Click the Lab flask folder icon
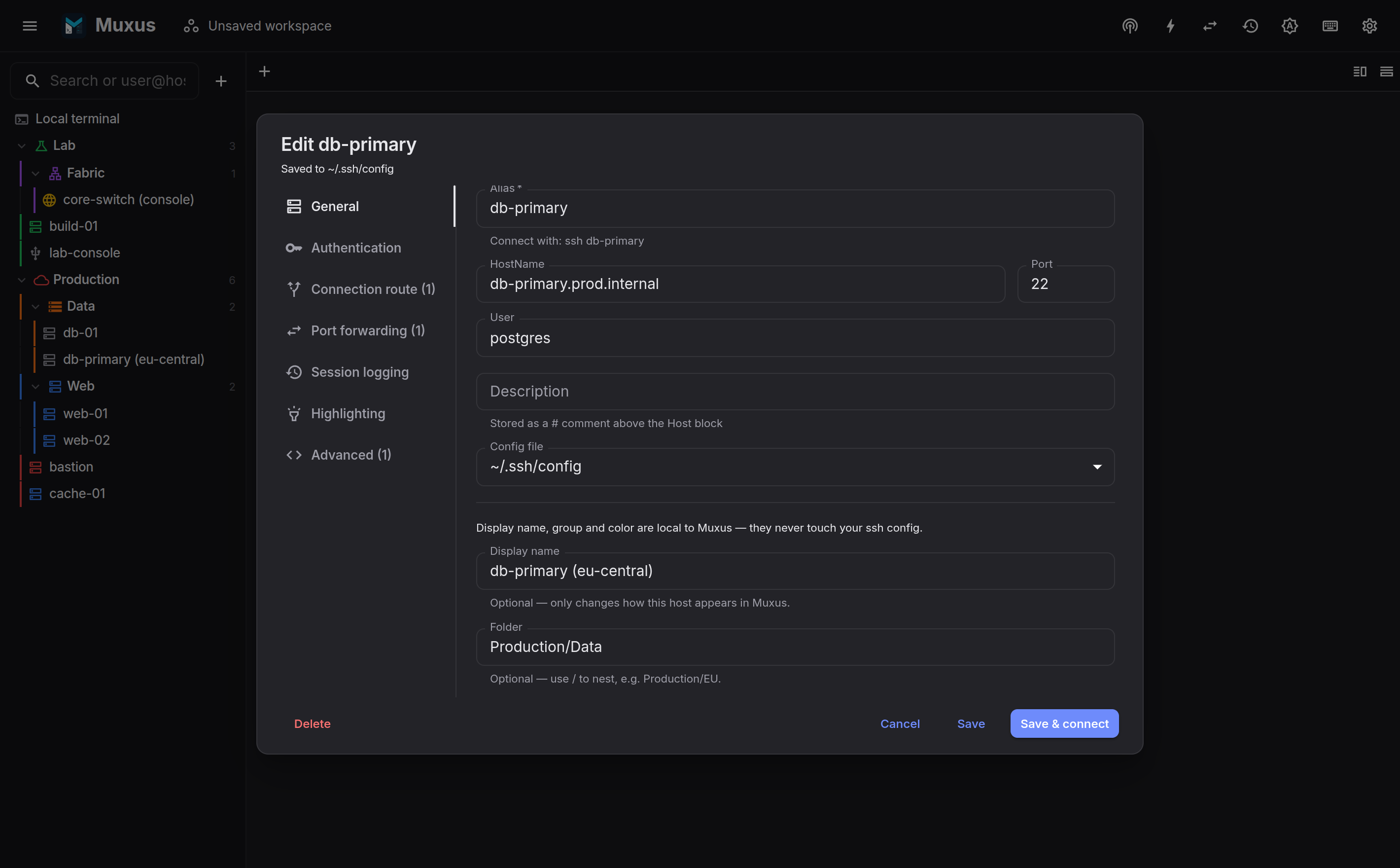1400x868 pixels. pyautogui.click(x=41, y=146)
